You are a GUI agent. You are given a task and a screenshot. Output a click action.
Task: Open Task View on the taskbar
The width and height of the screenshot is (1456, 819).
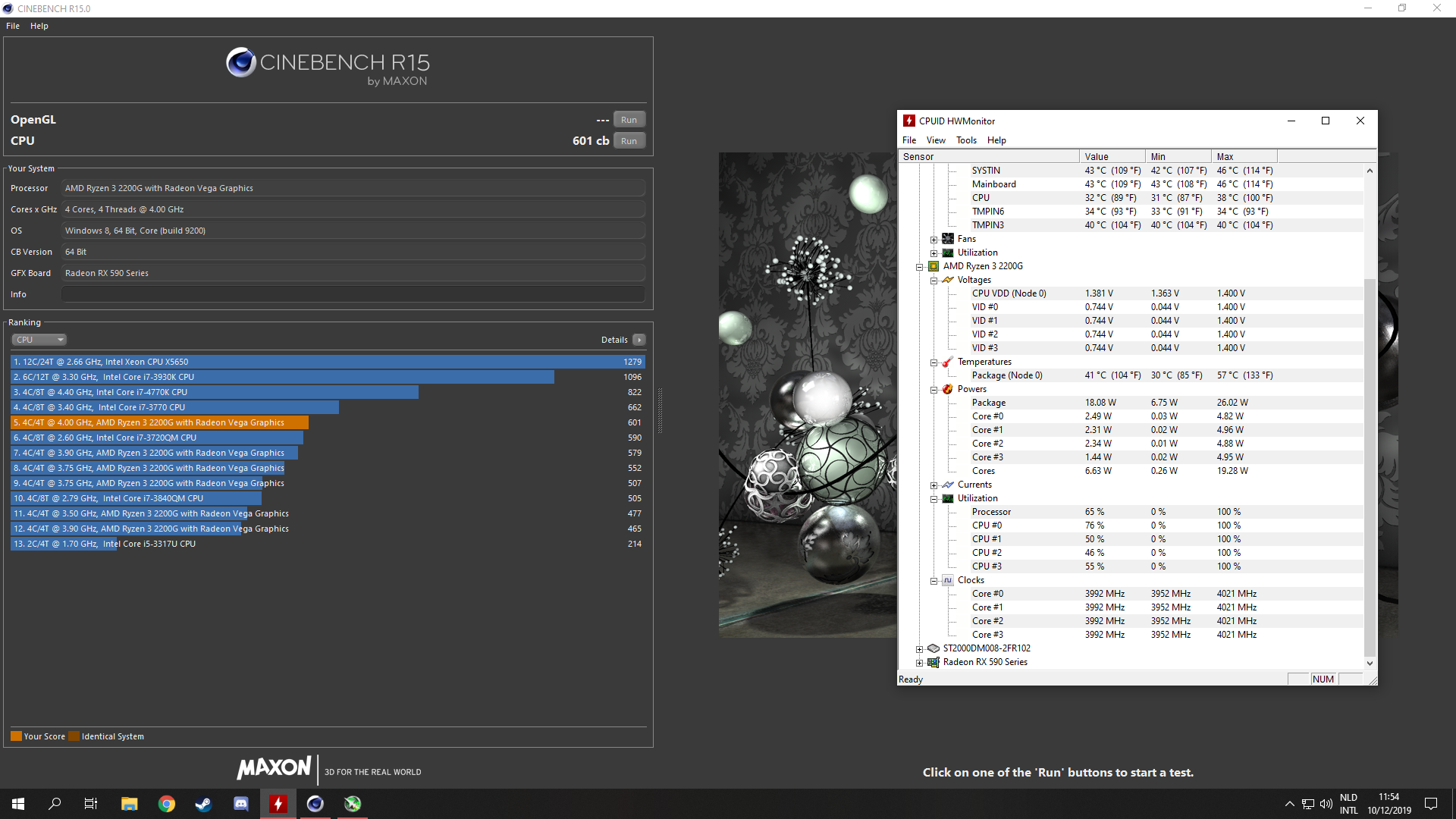click(x=91, y=804)
